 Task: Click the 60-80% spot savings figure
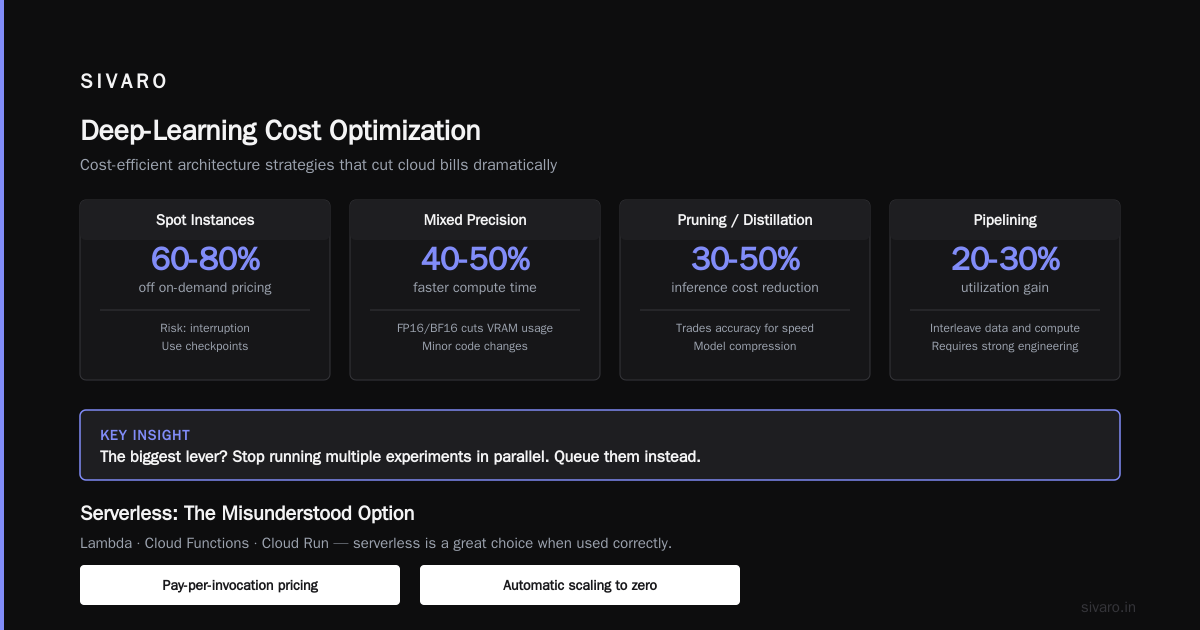click(205, 259)
